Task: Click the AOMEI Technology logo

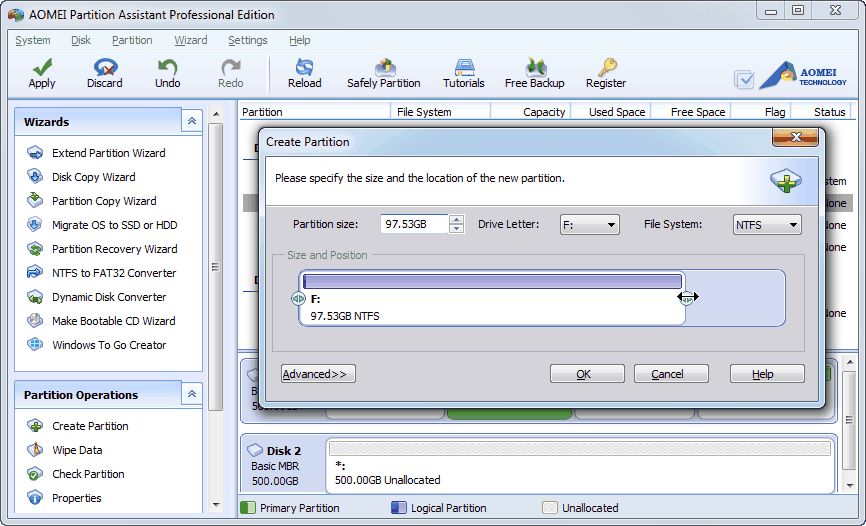Action: [x=804, y=75]
